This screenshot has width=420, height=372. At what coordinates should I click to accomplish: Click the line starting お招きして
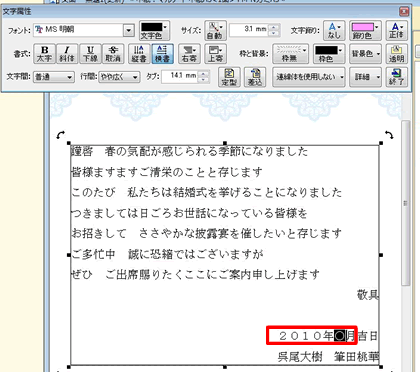click(x=207, y=233)
